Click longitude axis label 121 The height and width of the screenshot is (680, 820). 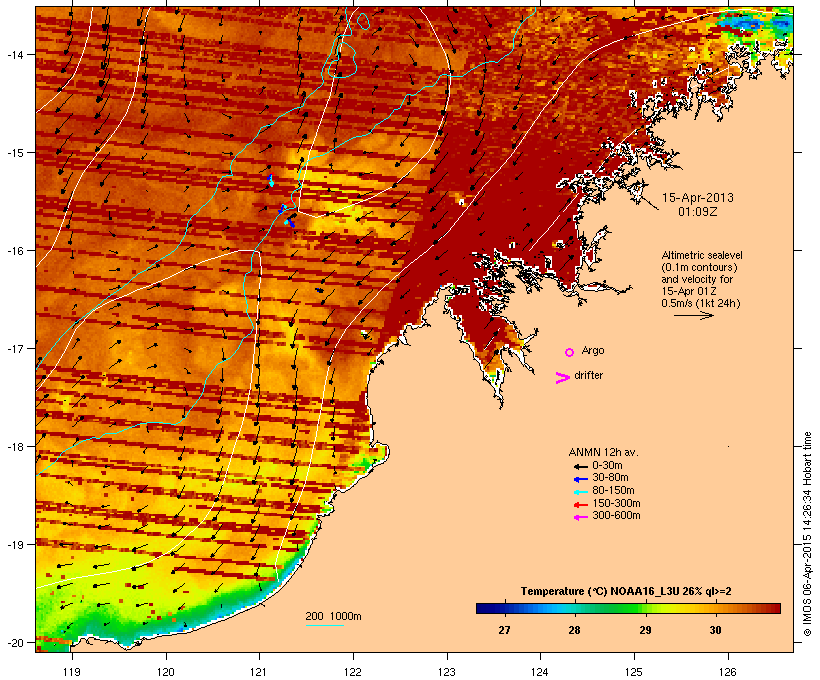click(x=259, y=672)
